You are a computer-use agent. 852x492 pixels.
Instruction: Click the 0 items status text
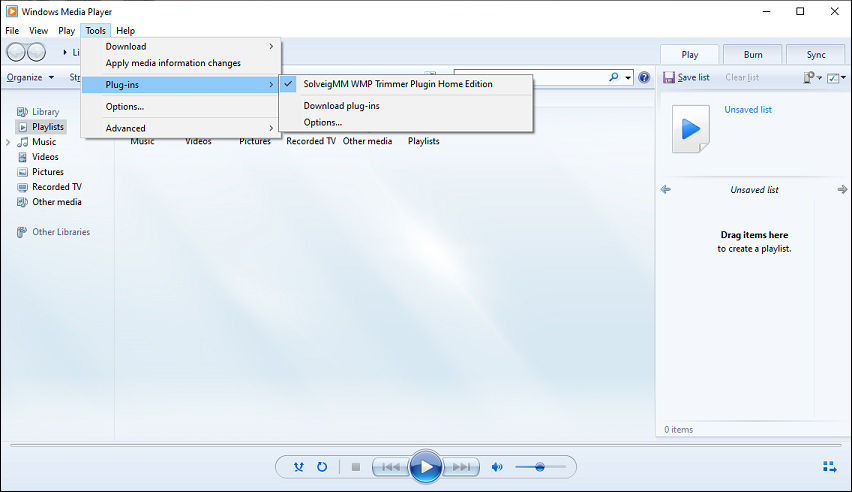tap(679, 429)
